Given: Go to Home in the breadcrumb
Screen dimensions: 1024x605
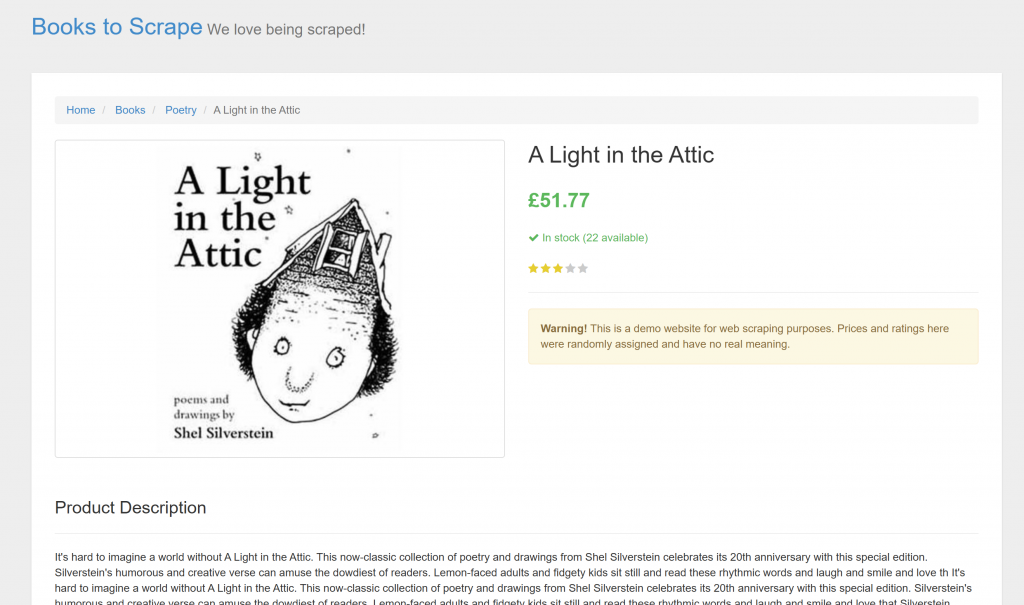Looking at the screenshot, I should point(81,110).
